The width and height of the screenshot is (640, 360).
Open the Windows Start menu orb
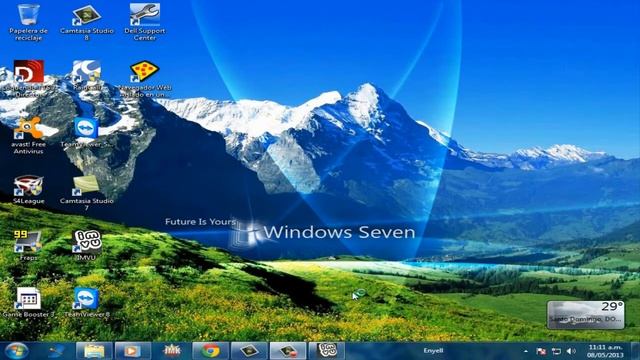point(16,351)
